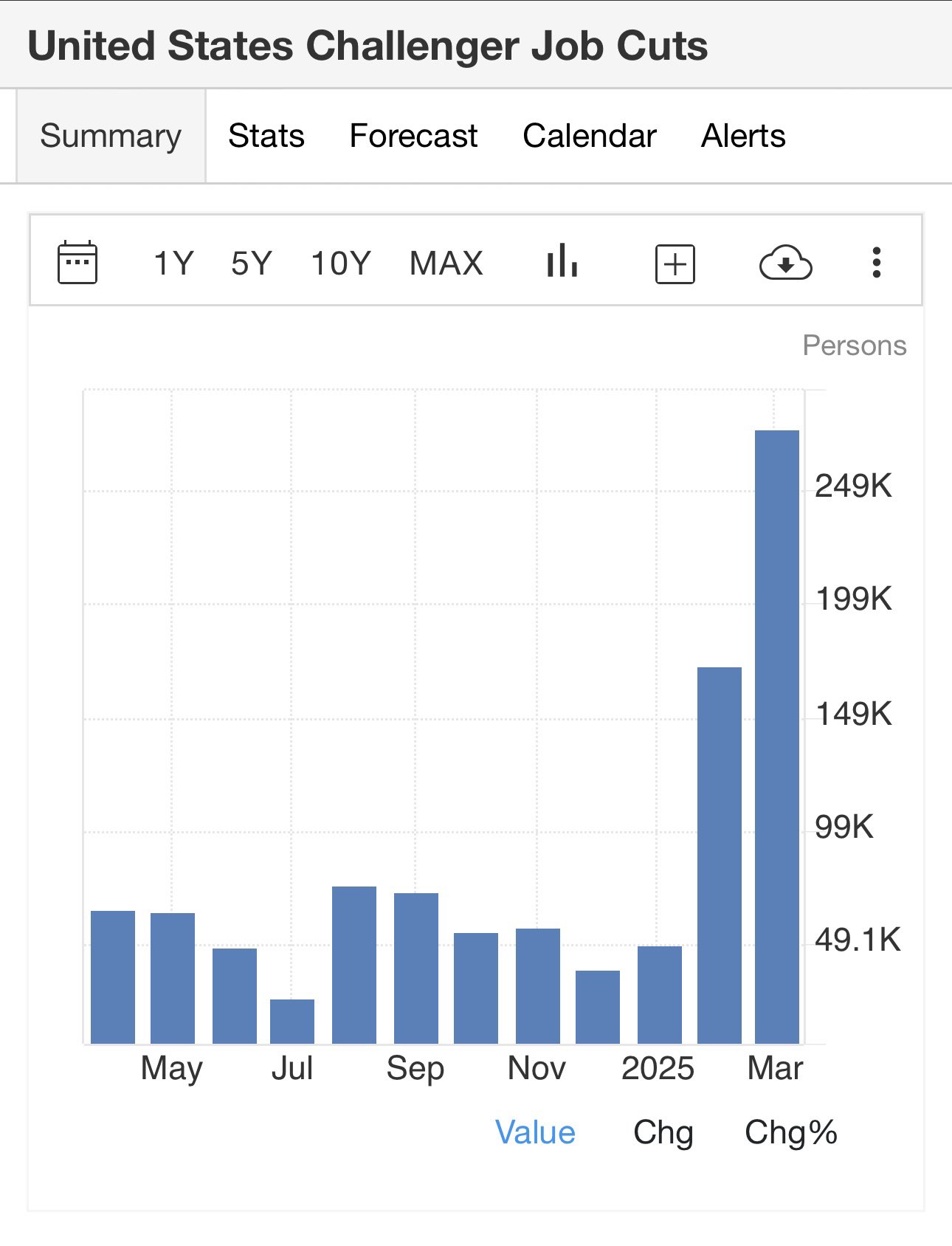Switch chart to Chg view

pos(663,1132)
